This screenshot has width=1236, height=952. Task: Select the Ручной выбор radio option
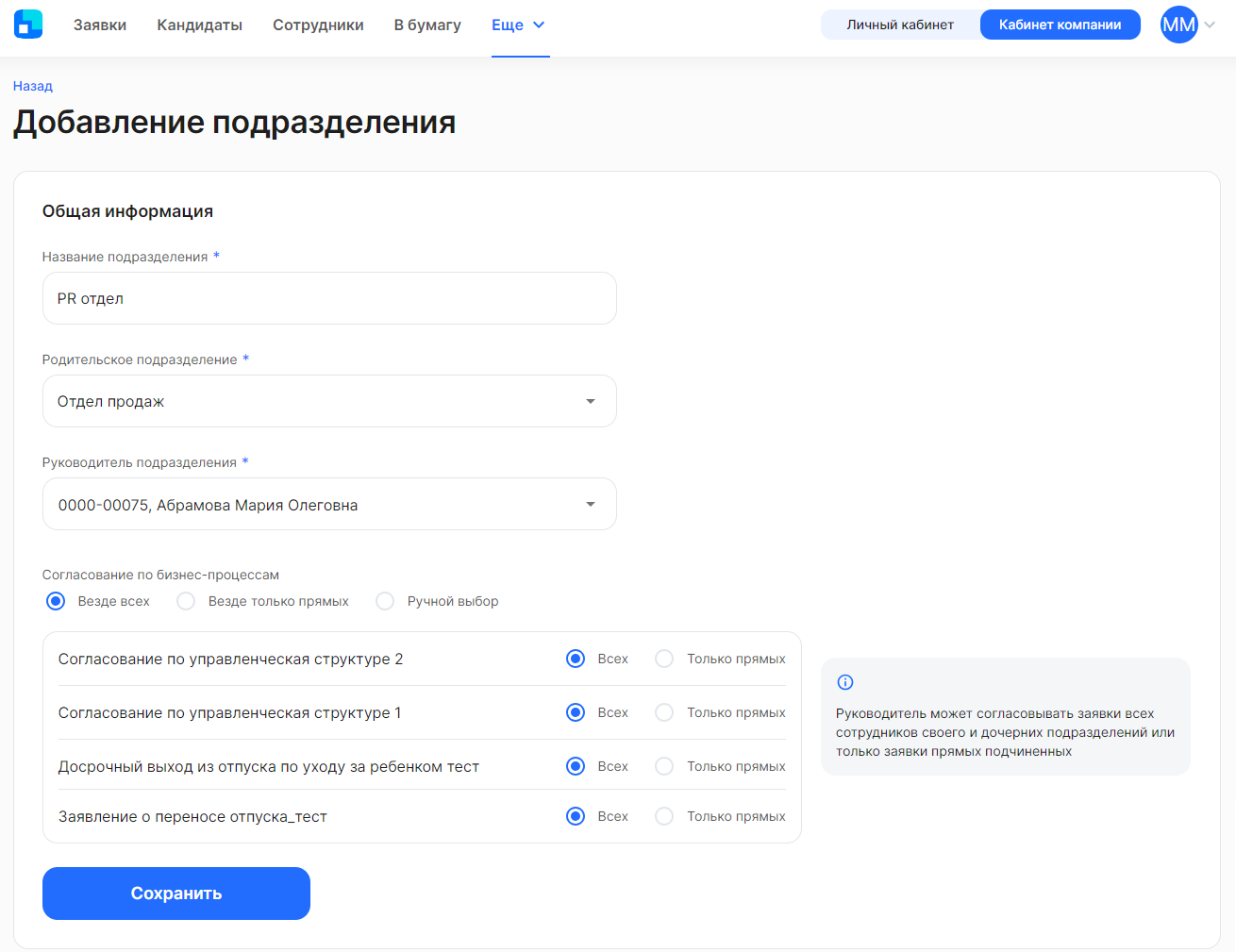tap(385, 601)
